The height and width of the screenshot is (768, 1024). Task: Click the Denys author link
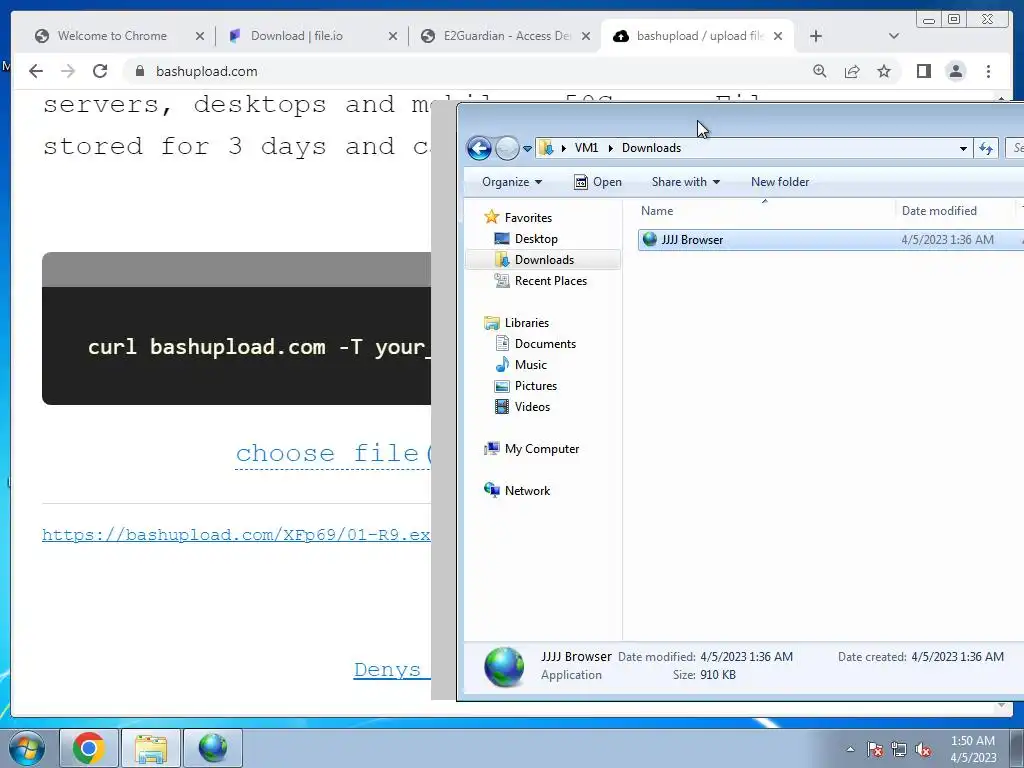click(392, 669)
